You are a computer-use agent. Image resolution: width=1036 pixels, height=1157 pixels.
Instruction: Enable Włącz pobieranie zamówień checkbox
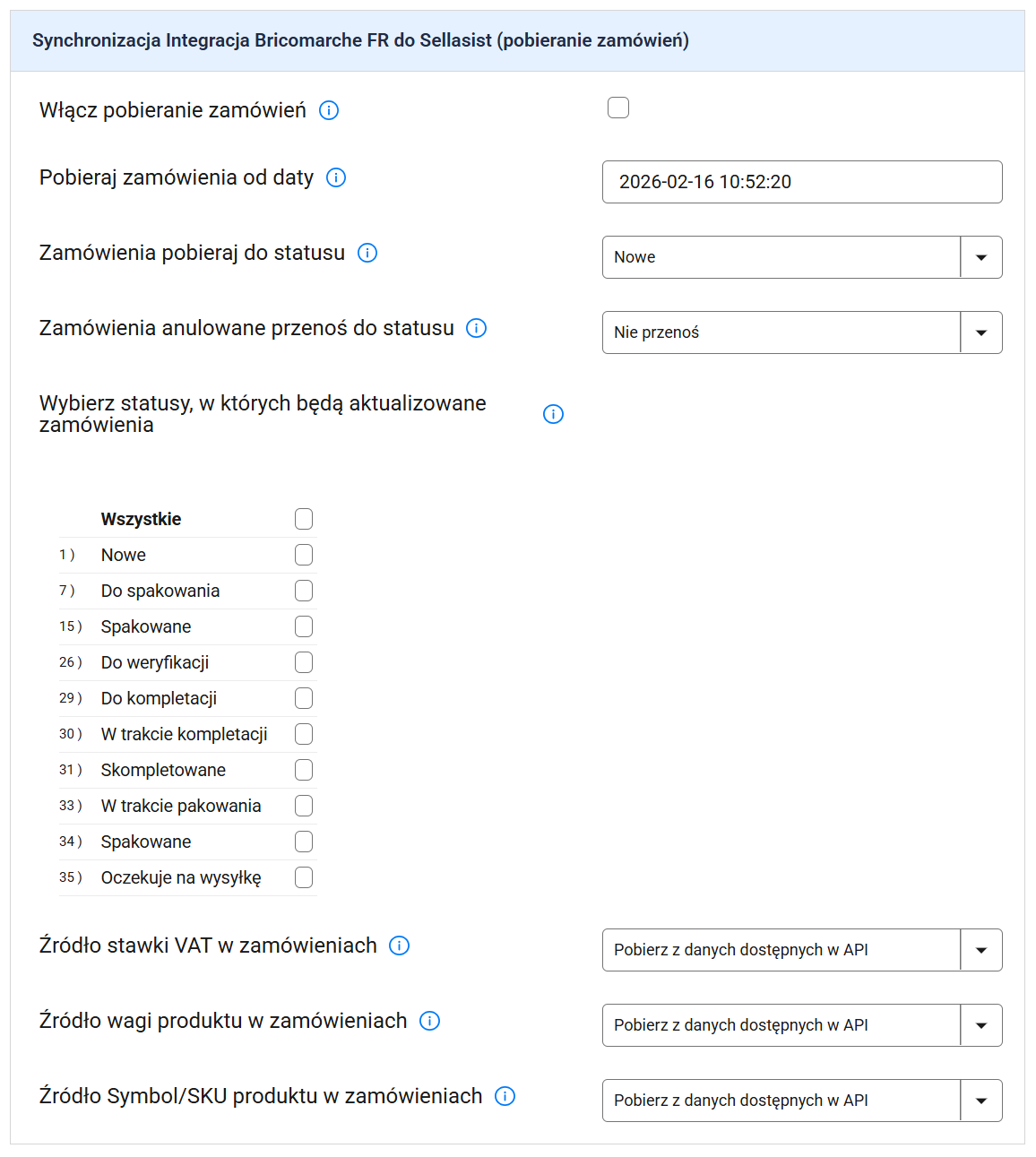618,108
